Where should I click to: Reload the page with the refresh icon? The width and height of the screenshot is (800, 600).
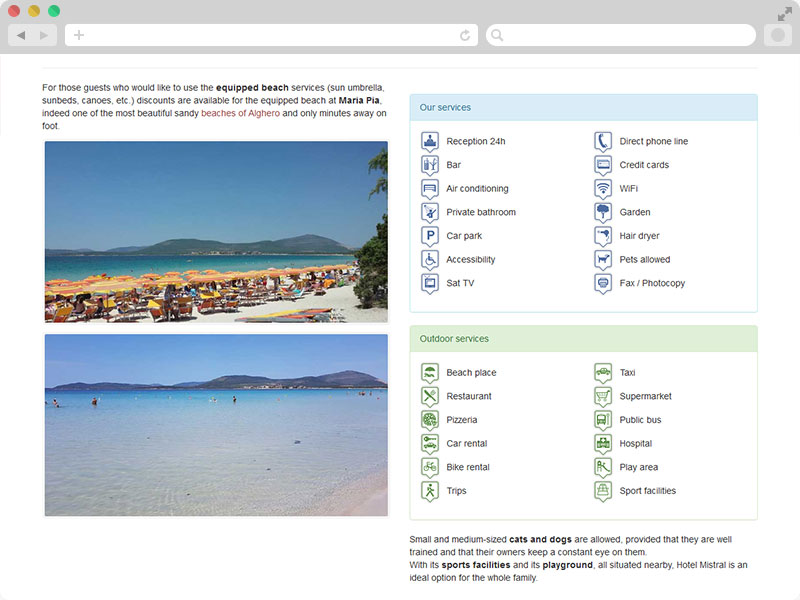pos(465,35)
